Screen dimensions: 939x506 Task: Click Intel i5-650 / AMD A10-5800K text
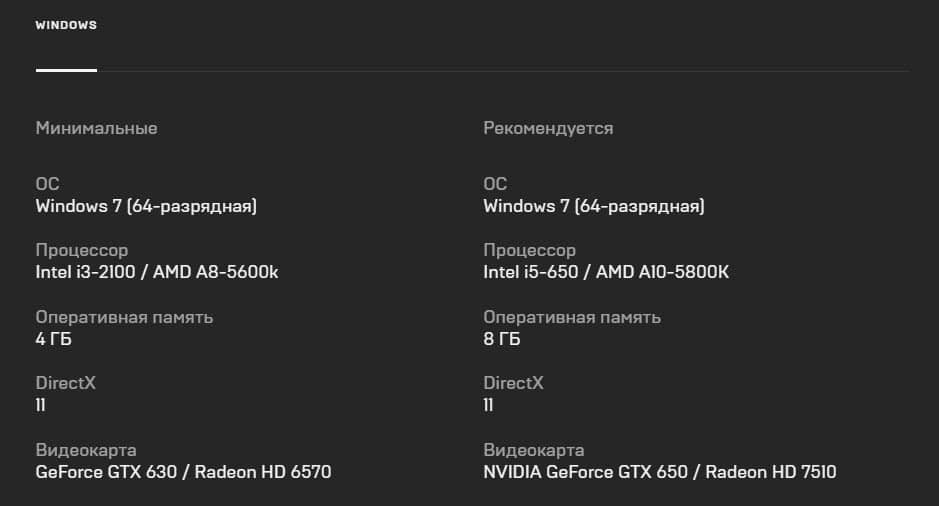click(x=606, y=272)
